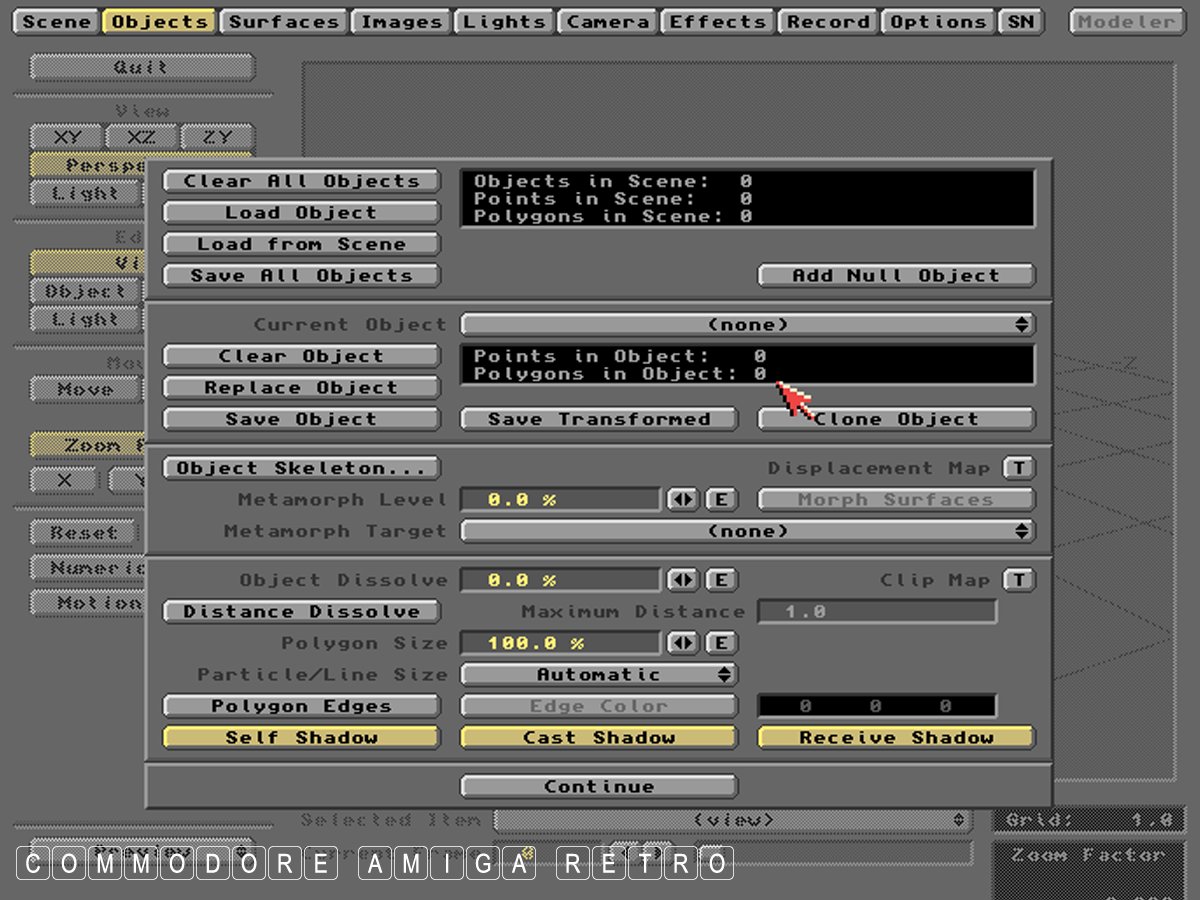Open Polygon Size envelope E button
This screenshot has width=1200, height=900.
point(721,643)
